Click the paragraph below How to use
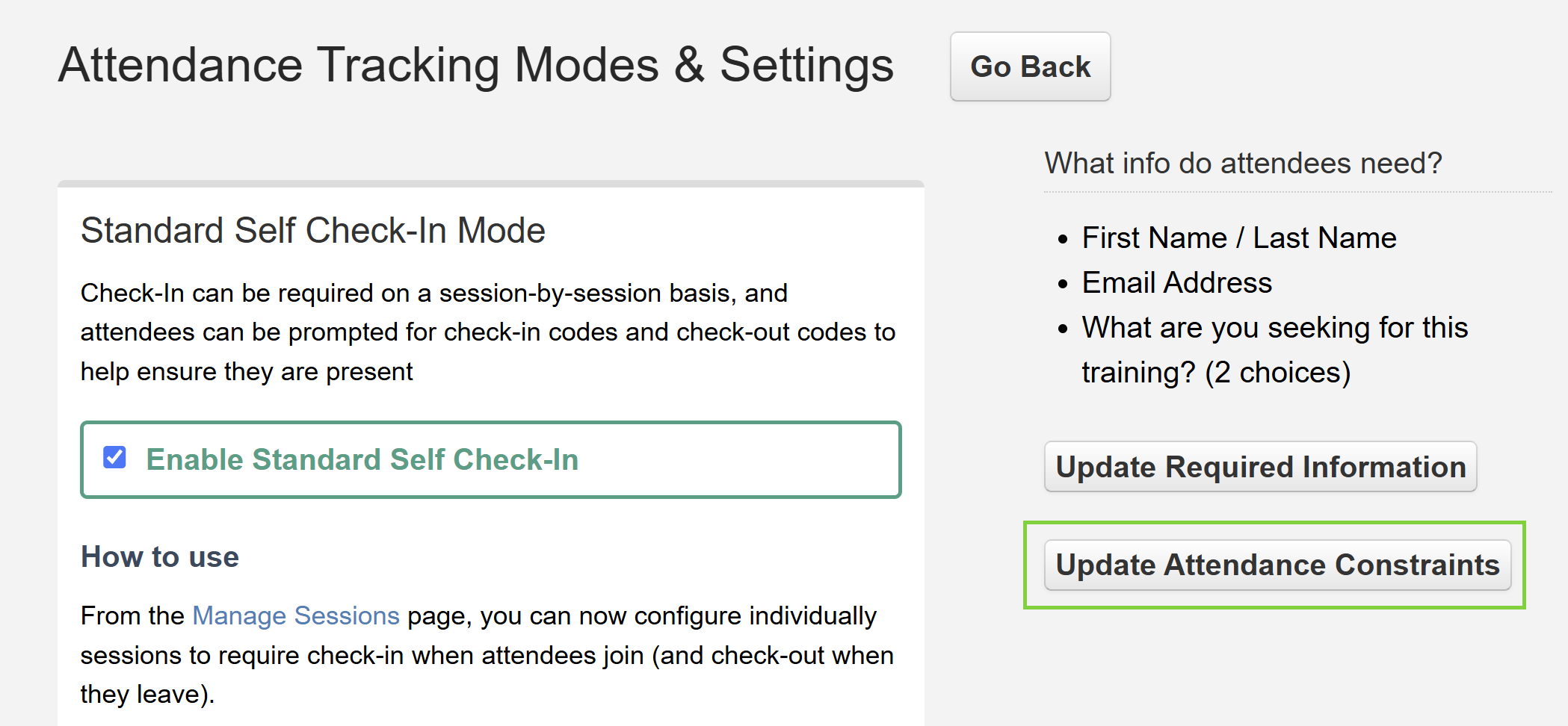 pyautogui.click(x=487, y=655)
